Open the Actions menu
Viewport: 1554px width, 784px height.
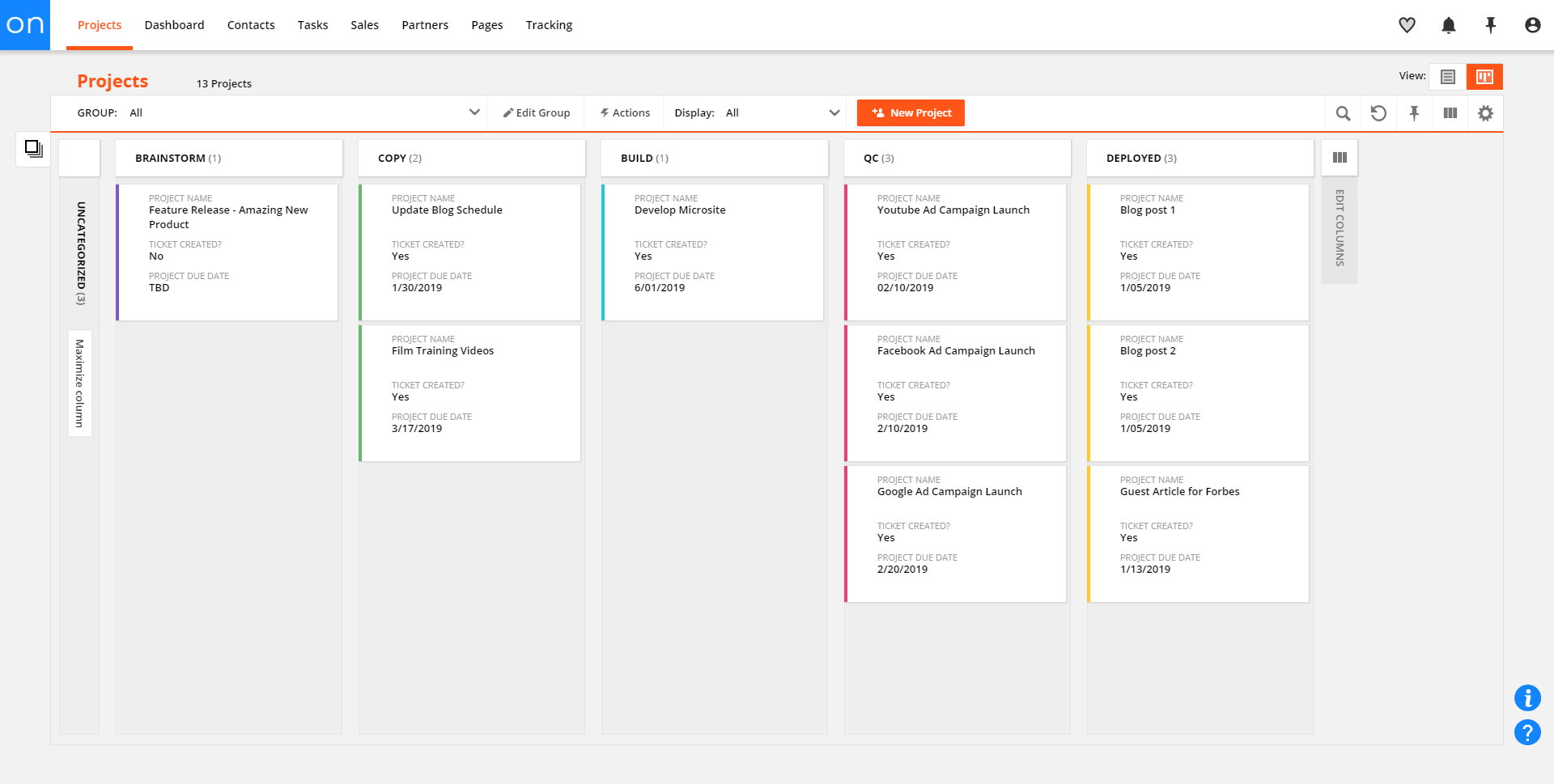click(624, 113)
